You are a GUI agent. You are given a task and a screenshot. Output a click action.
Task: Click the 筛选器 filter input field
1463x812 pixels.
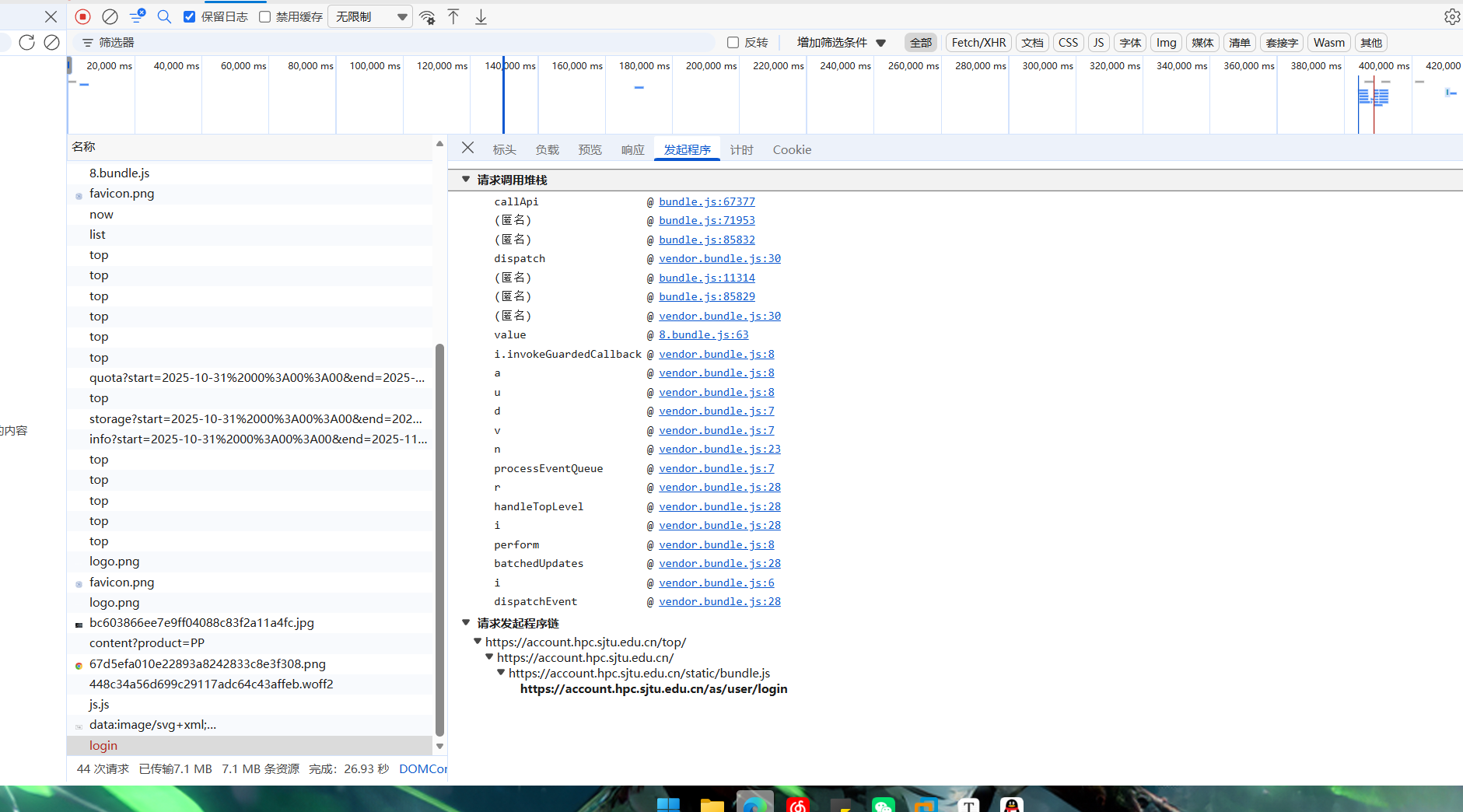coord(394,43)
